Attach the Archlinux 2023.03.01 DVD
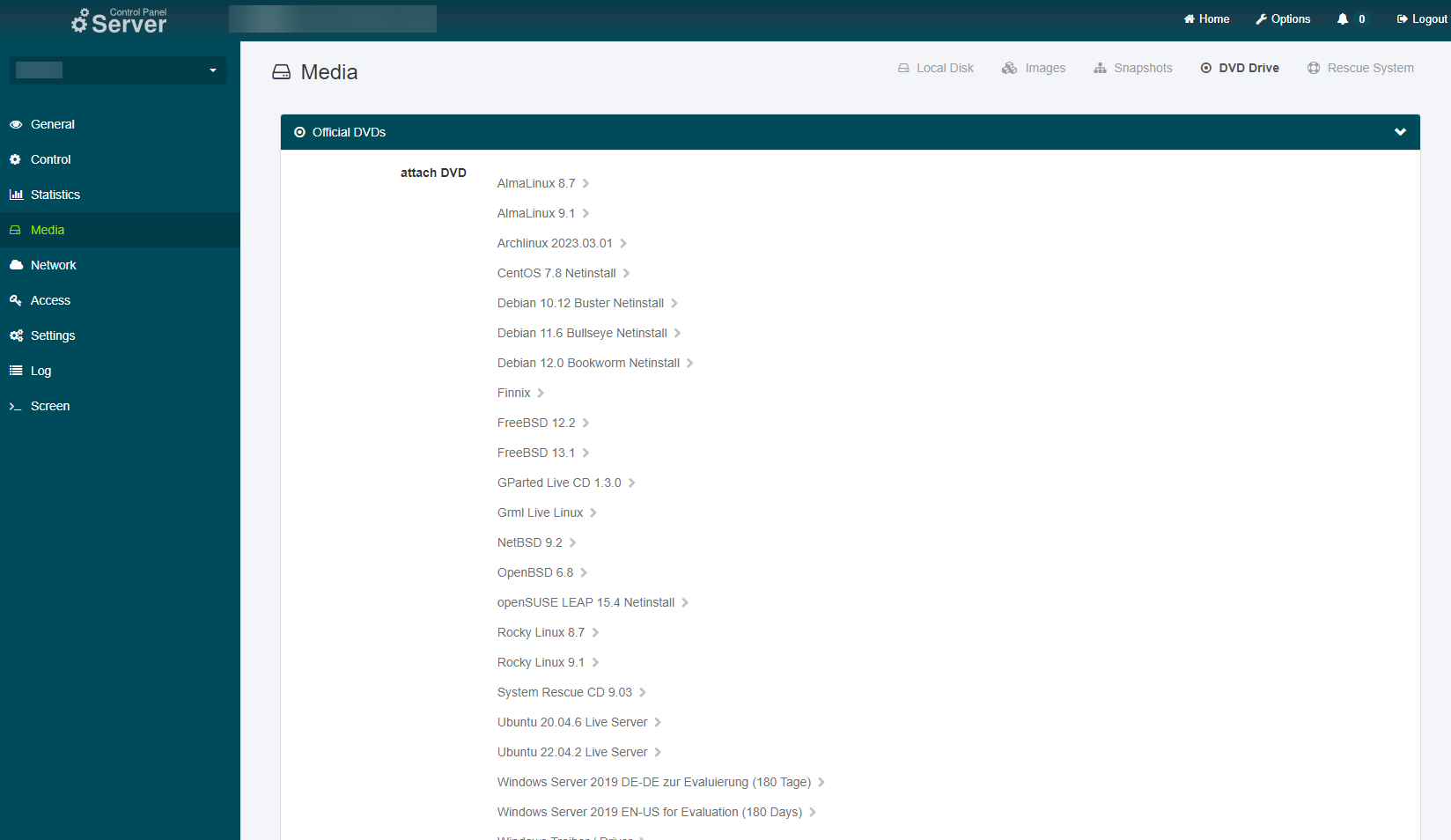This screenshot has height=840, width=1451. click(562, 243)
